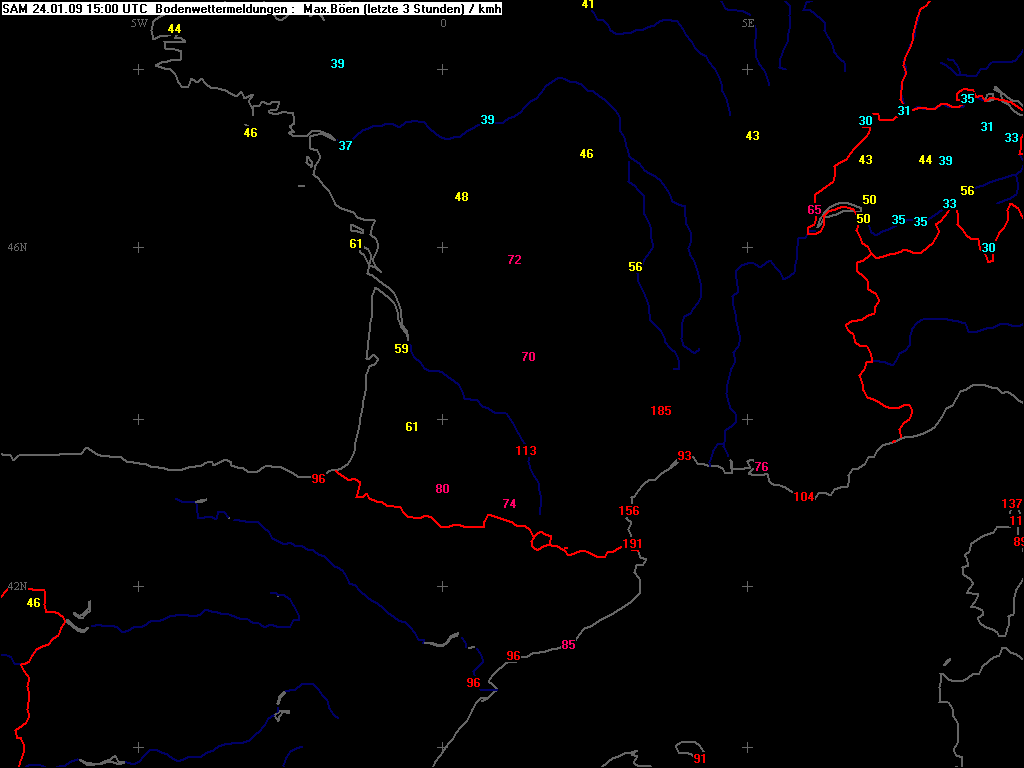This screenshot has height=768, width=1024.
Task: Select the pink 76 station value
Action: point(761,467)
